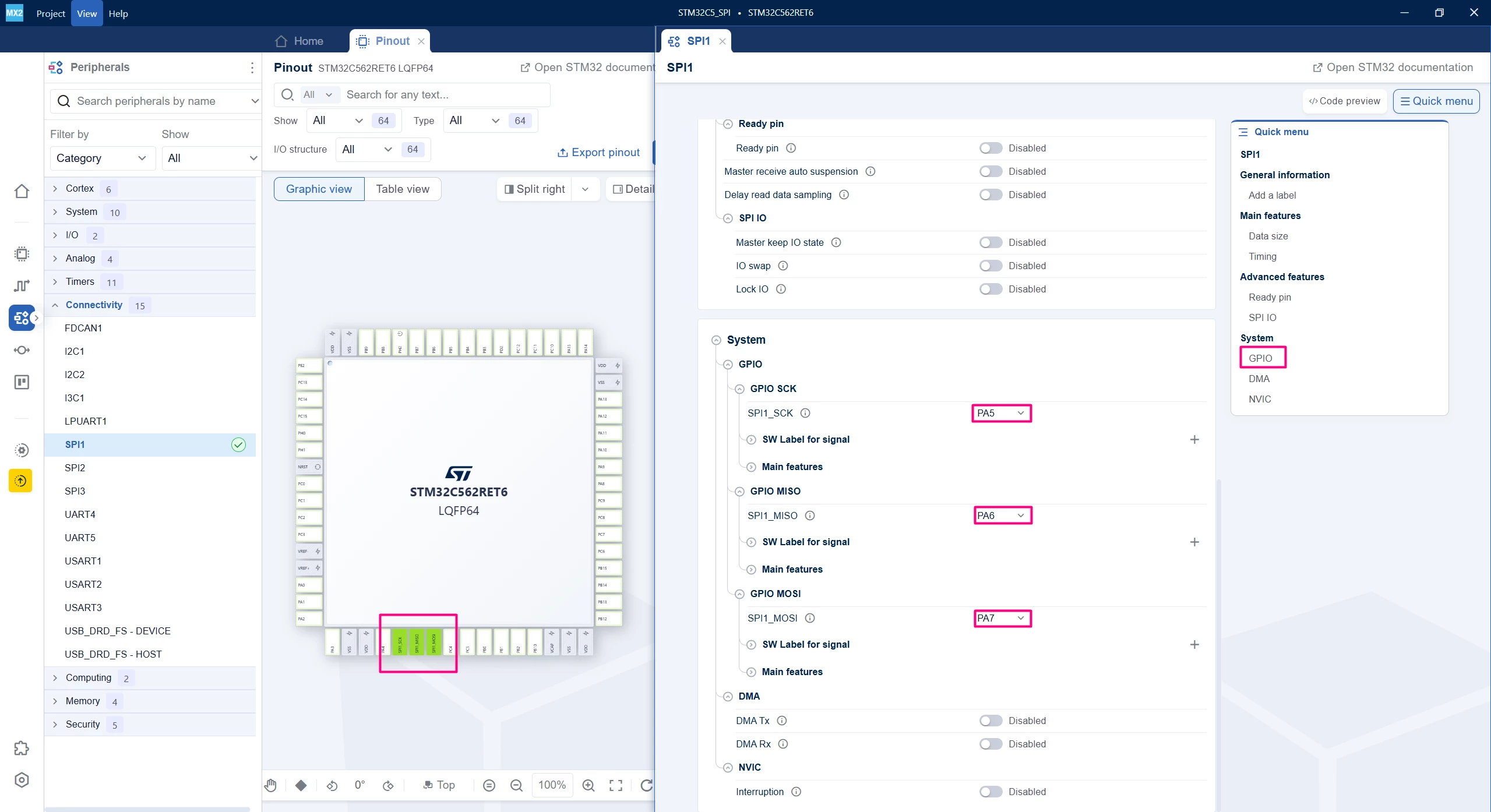Select the hand pan tool
Screen dimensions: 1491x812
click(271, 785)
